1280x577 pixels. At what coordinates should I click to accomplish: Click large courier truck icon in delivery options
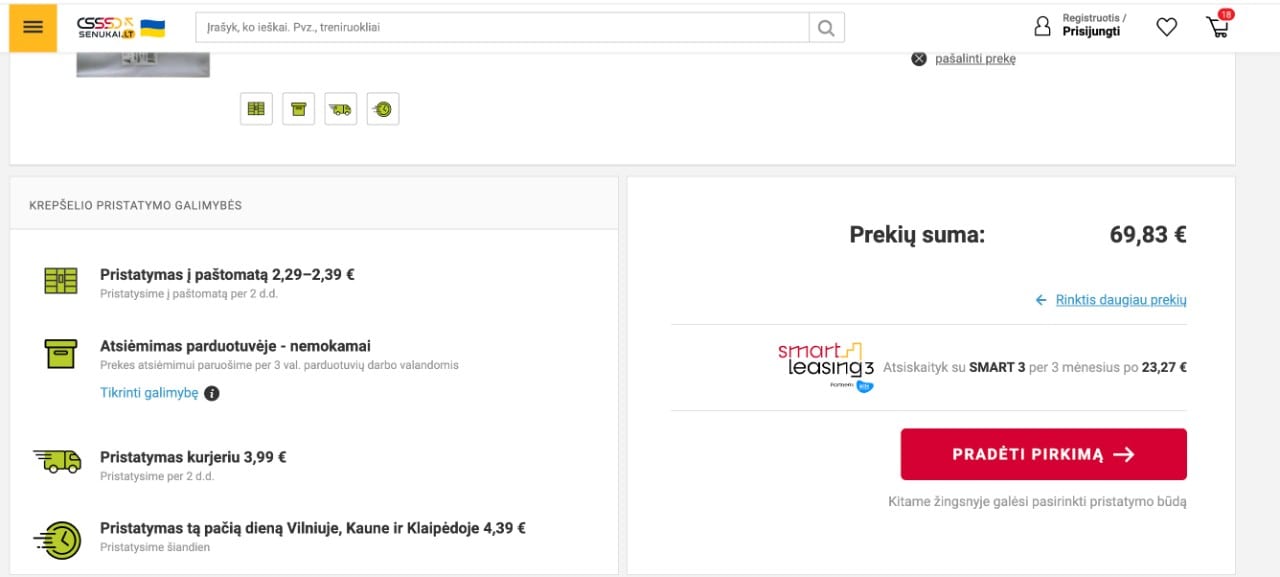click(58, 461)
